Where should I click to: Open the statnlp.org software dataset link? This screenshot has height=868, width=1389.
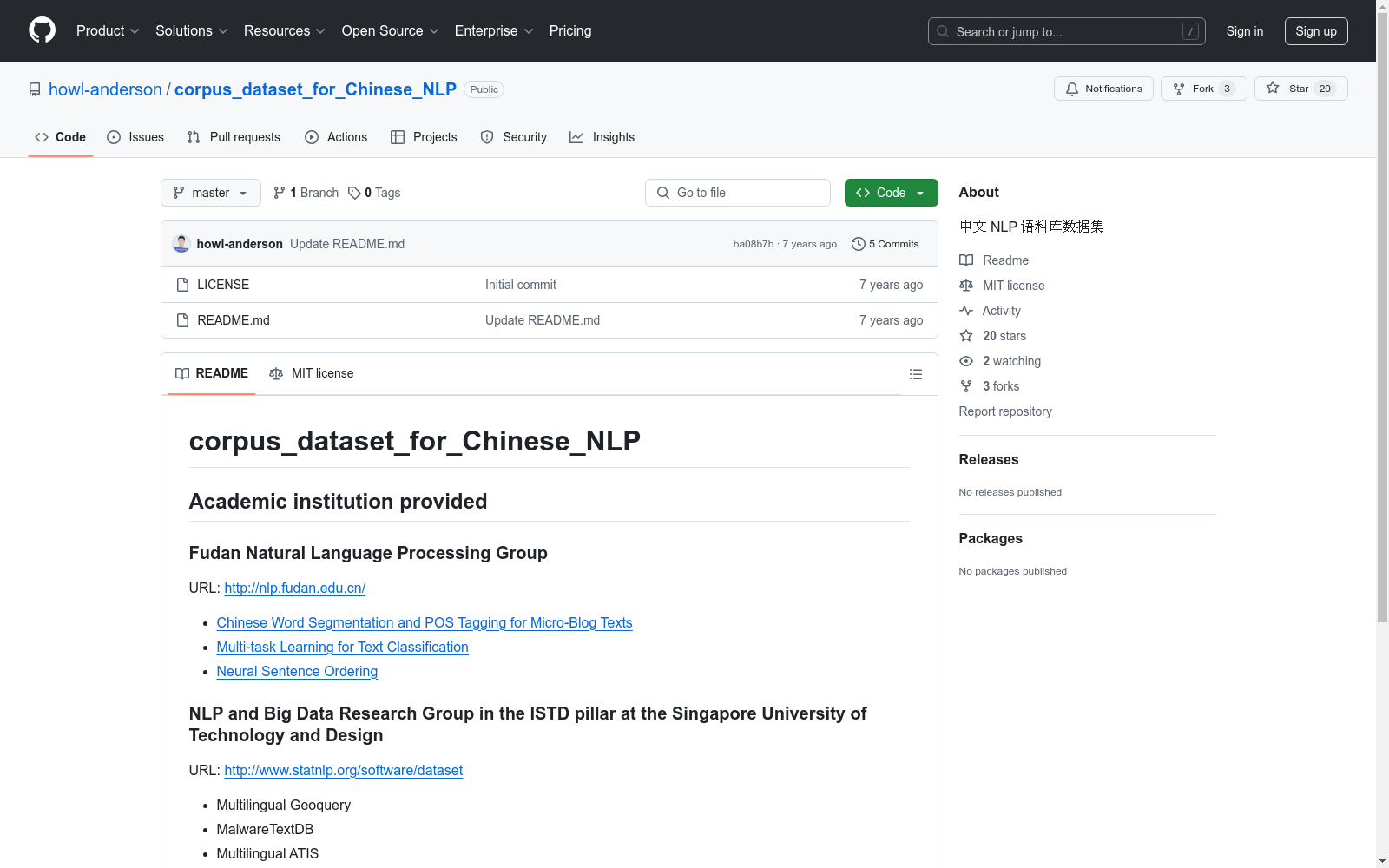tap(344, 770)
